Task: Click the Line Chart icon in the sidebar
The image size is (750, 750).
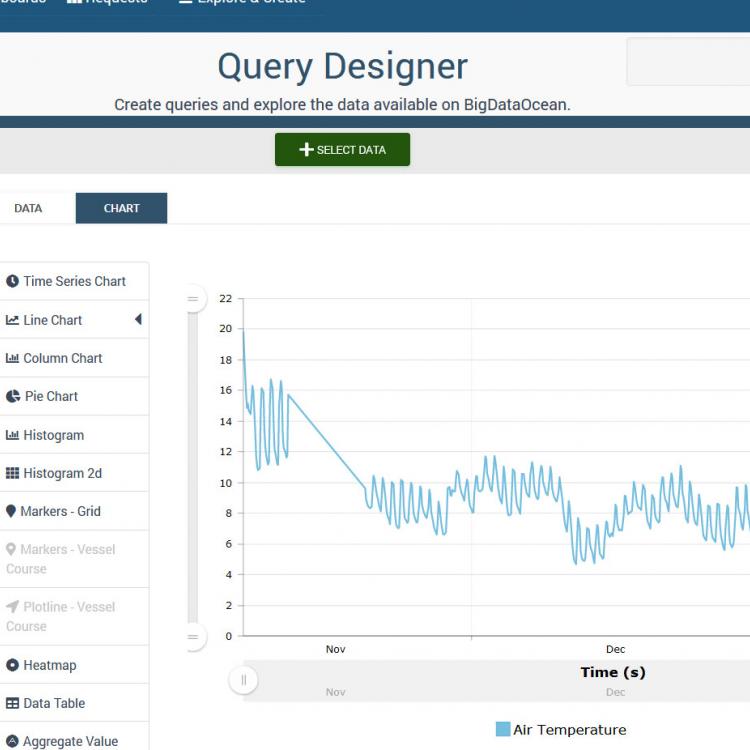Action: 12,320
